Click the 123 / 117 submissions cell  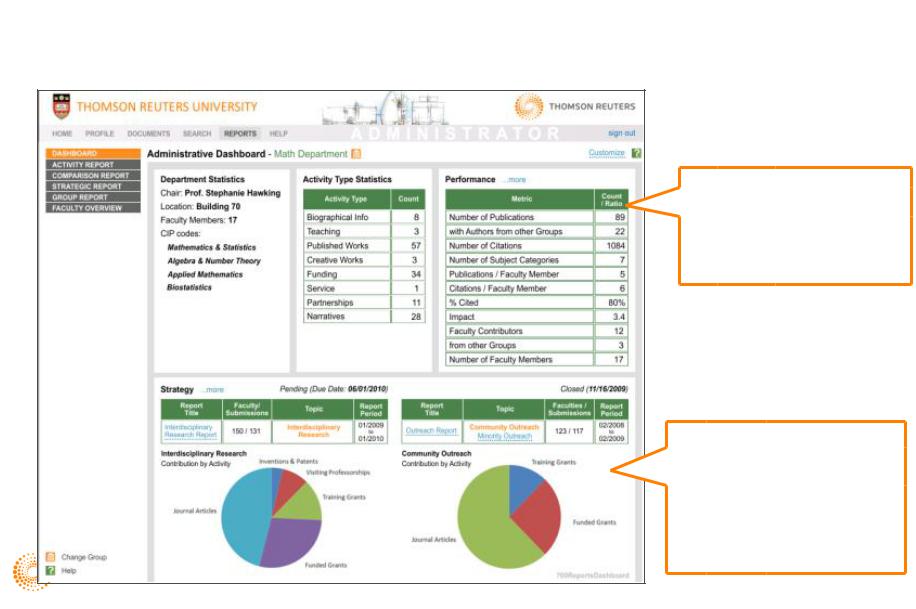569,431
